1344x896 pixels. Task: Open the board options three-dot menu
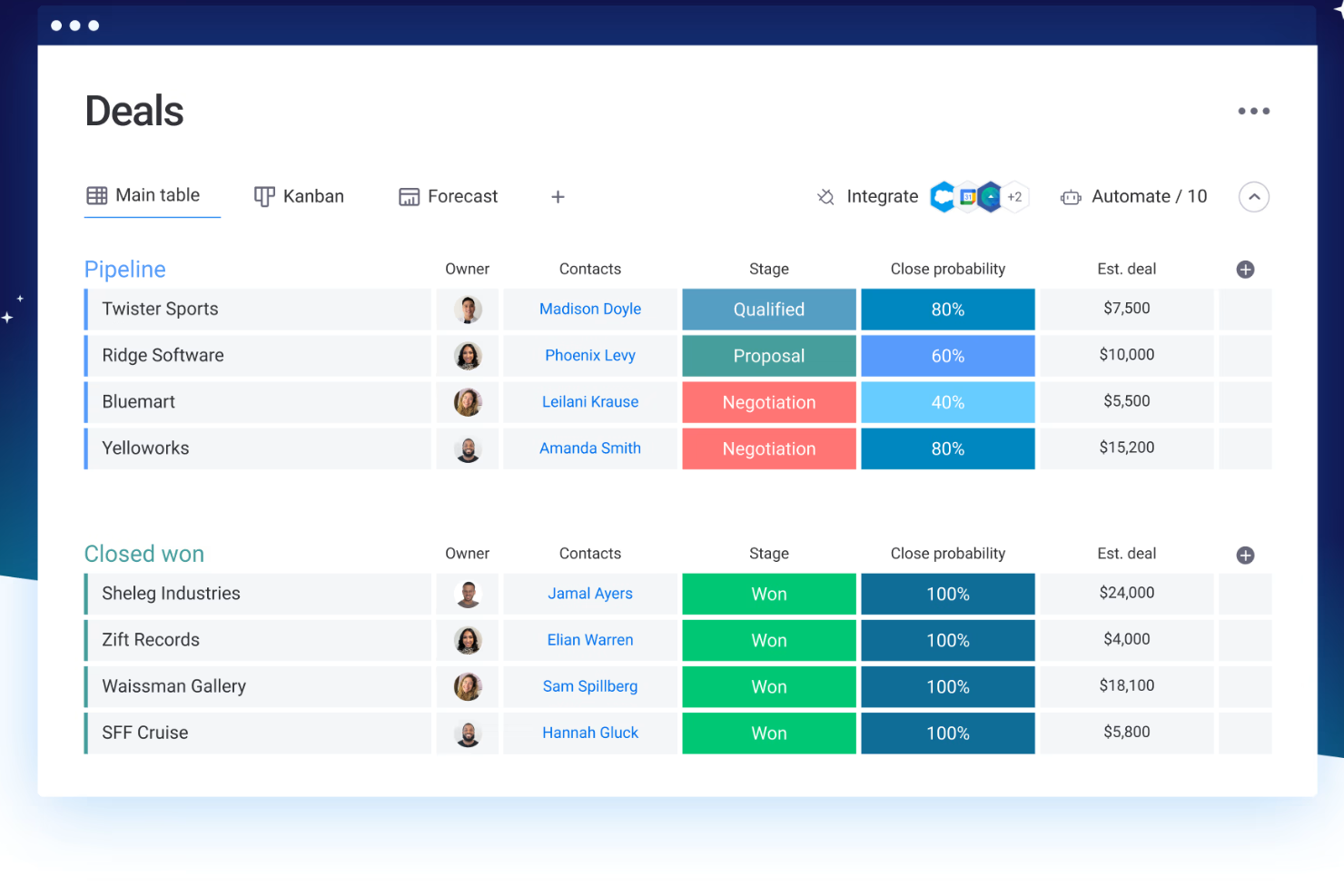point(1254,110)
